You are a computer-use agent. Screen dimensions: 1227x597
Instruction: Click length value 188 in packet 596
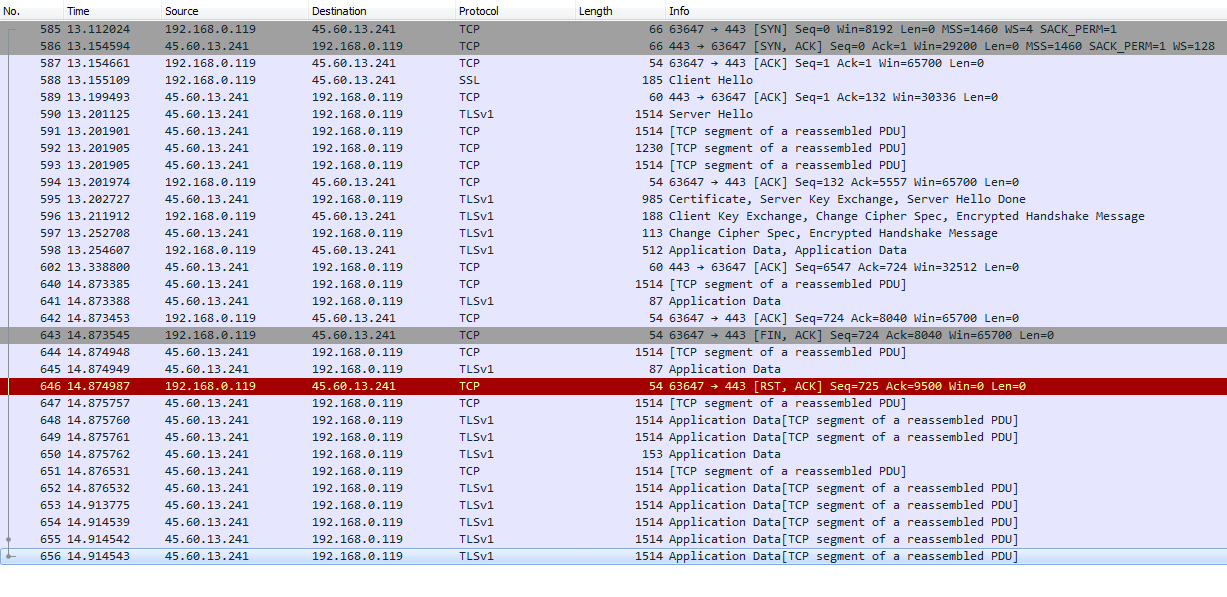click(x=652, y=216)
